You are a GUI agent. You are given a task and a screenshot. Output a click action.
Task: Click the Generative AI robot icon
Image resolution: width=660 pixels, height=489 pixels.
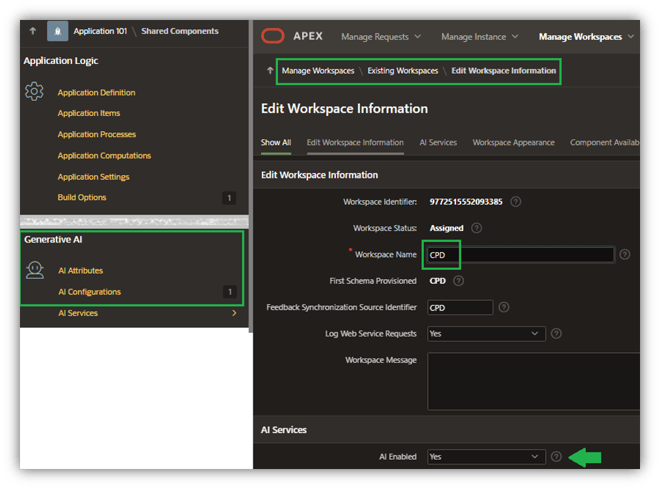click(x=35, y=270)
